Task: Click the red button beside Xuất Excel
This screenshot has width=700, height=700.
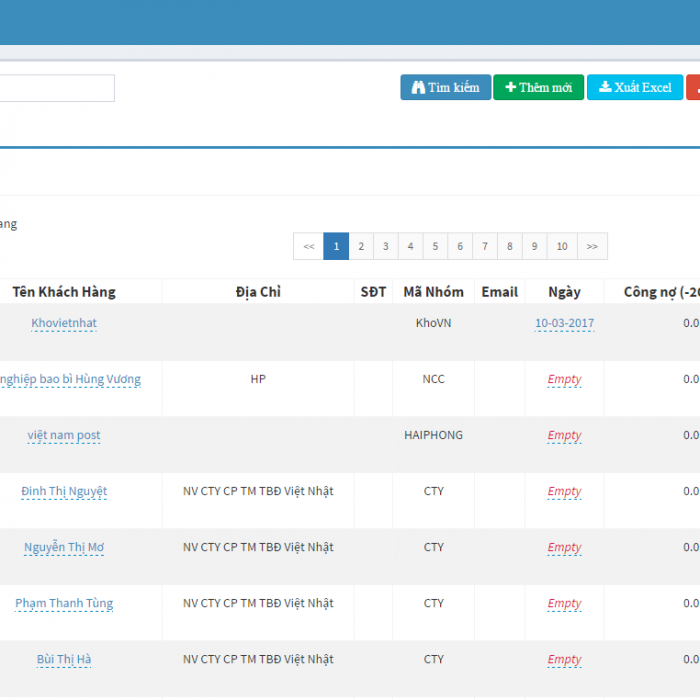Action: (x=693, y=88)
